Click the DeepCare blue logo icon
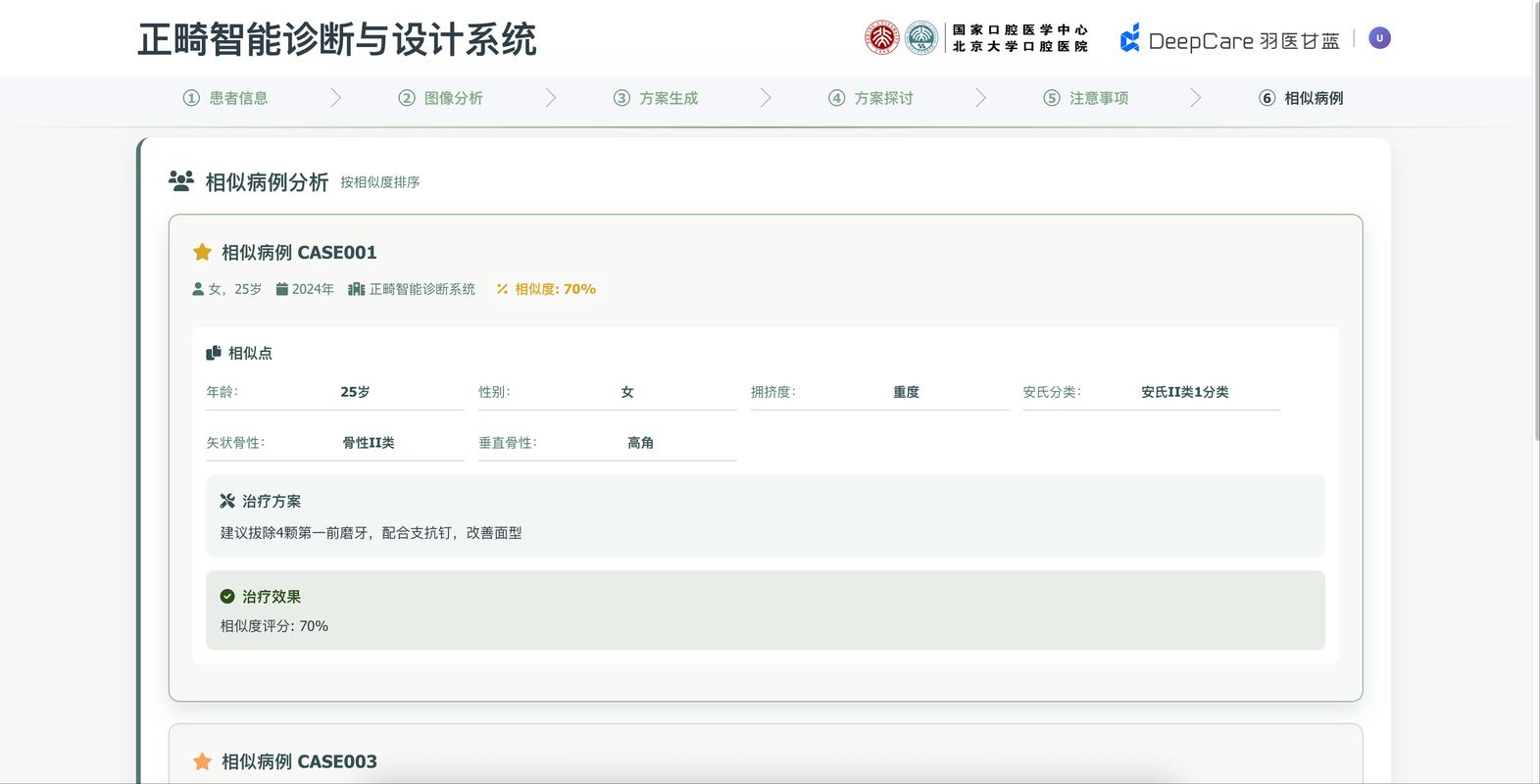The height and width of the screenshot is (784, 1540). (x=1130, y=38)
